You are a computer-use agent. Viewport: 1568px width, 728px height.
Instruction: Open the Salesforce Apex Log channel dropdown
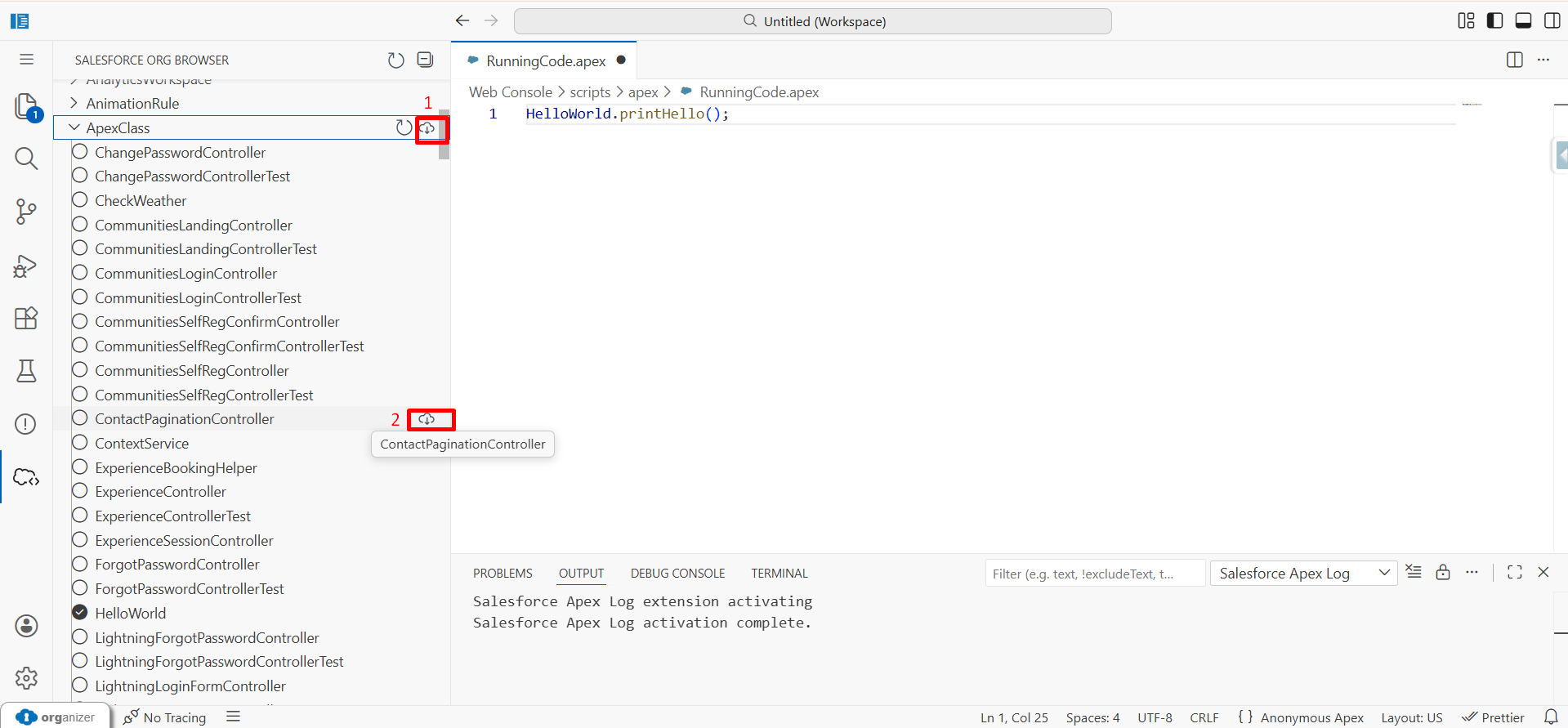tap(1304, 573)
